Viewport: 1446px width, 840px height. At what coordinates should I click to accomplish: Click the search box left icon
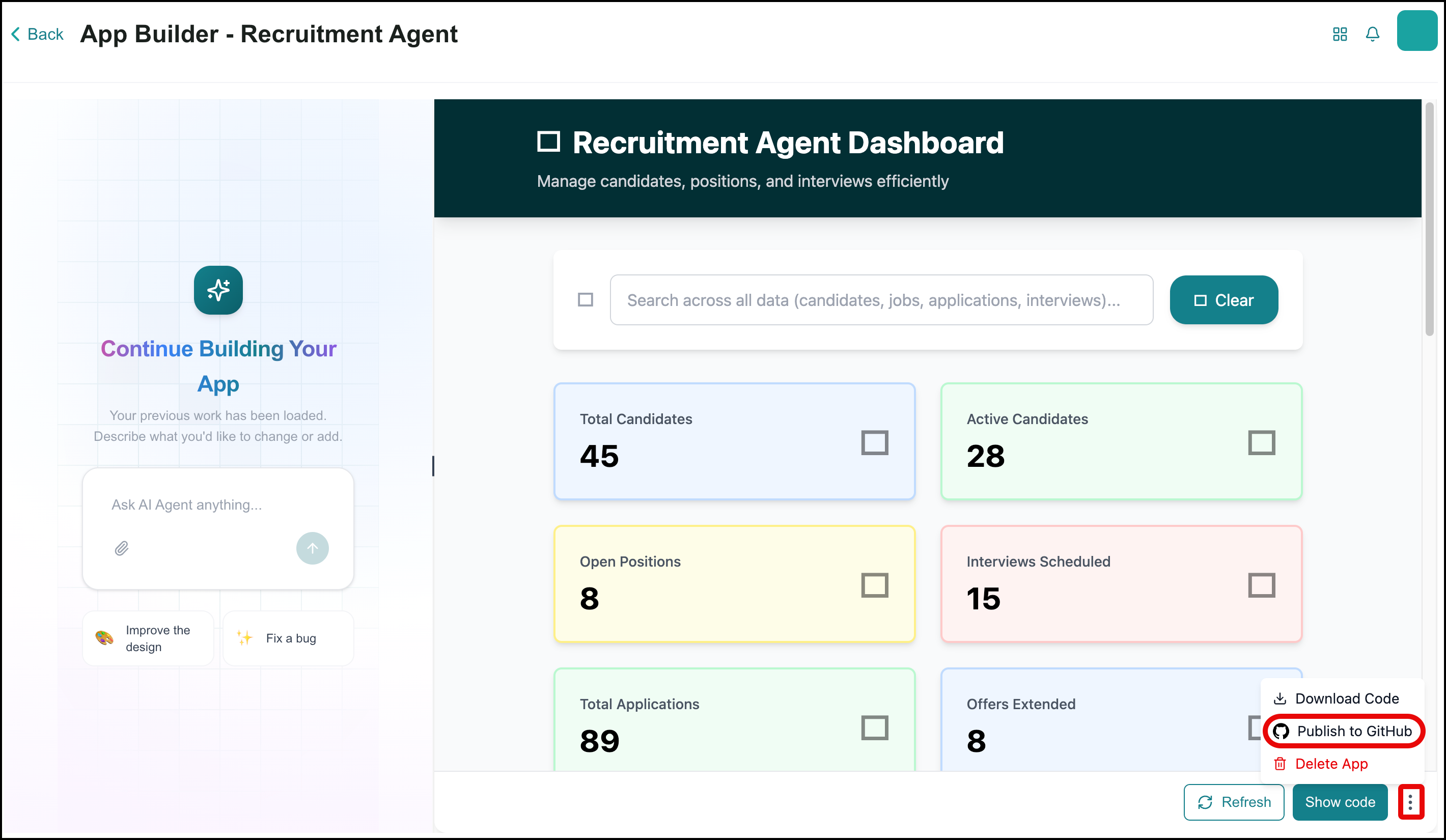tap(586, 299)
